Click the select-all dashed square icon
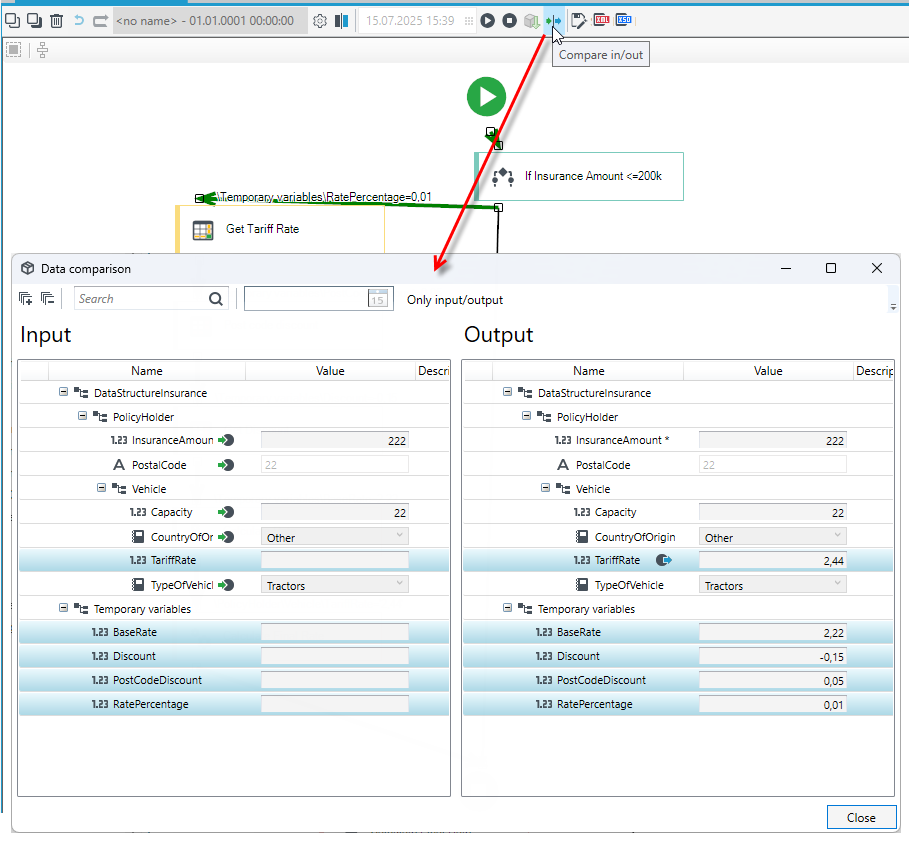The image size is (909, 843). (13, 50)
